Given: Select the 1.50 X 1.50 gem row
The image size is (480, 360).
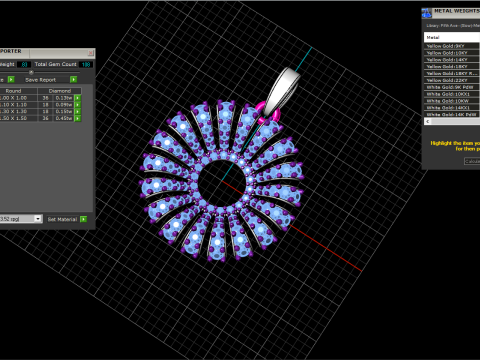Looking at the screenshot, I should pos(40,118).
